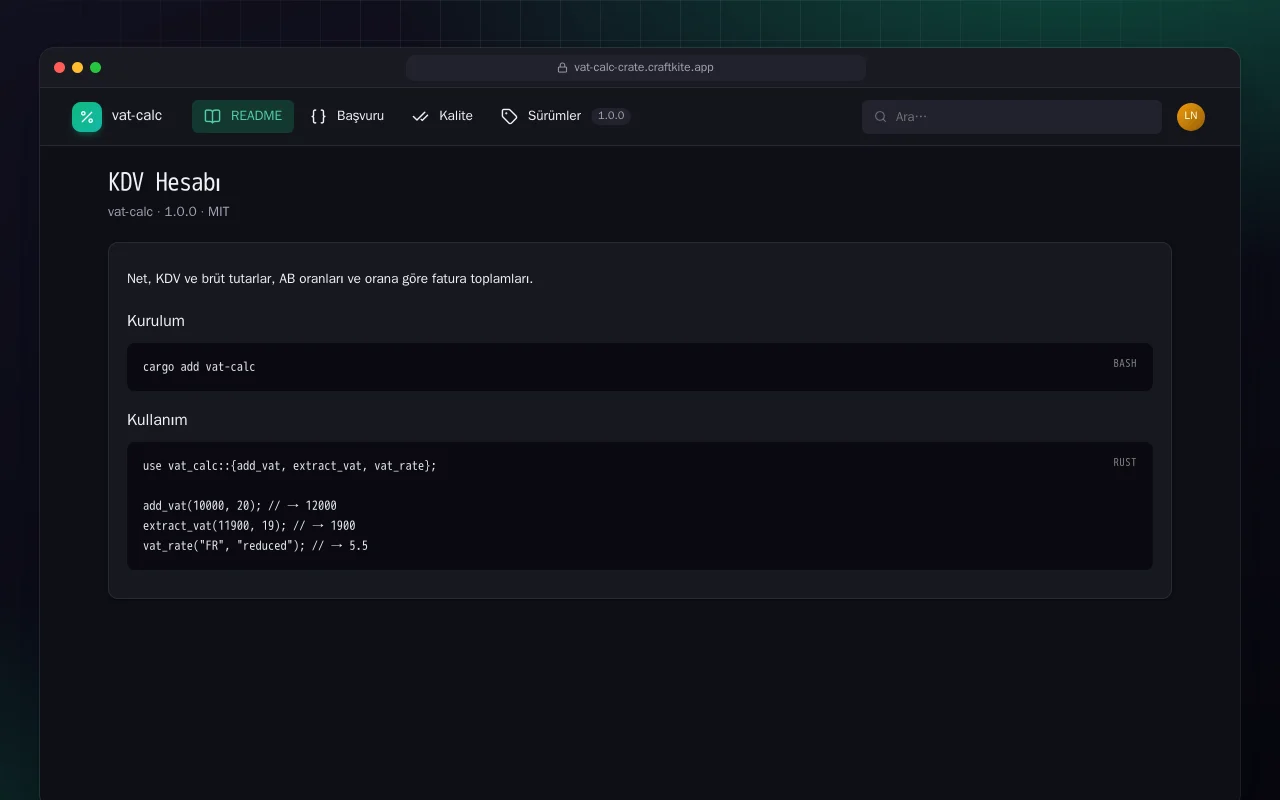This screenshot has height=800, width=1280.
Task: Click the 1.0.0 version badge
Action: [x=611, y=116]
